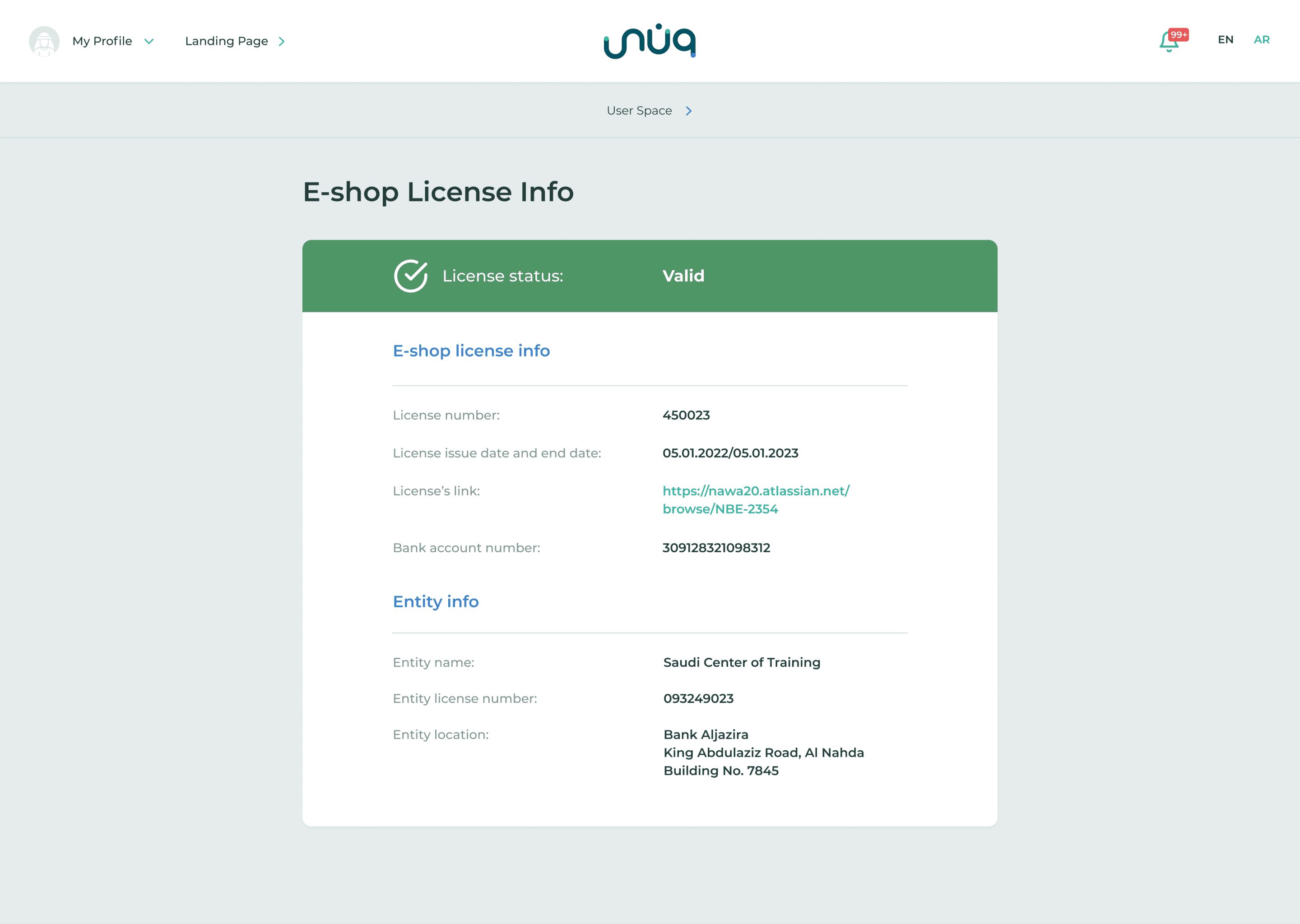Viewport: 1300px width, 924px height.
Task: Click the Entity info section heading
Action: pos(436,601)
